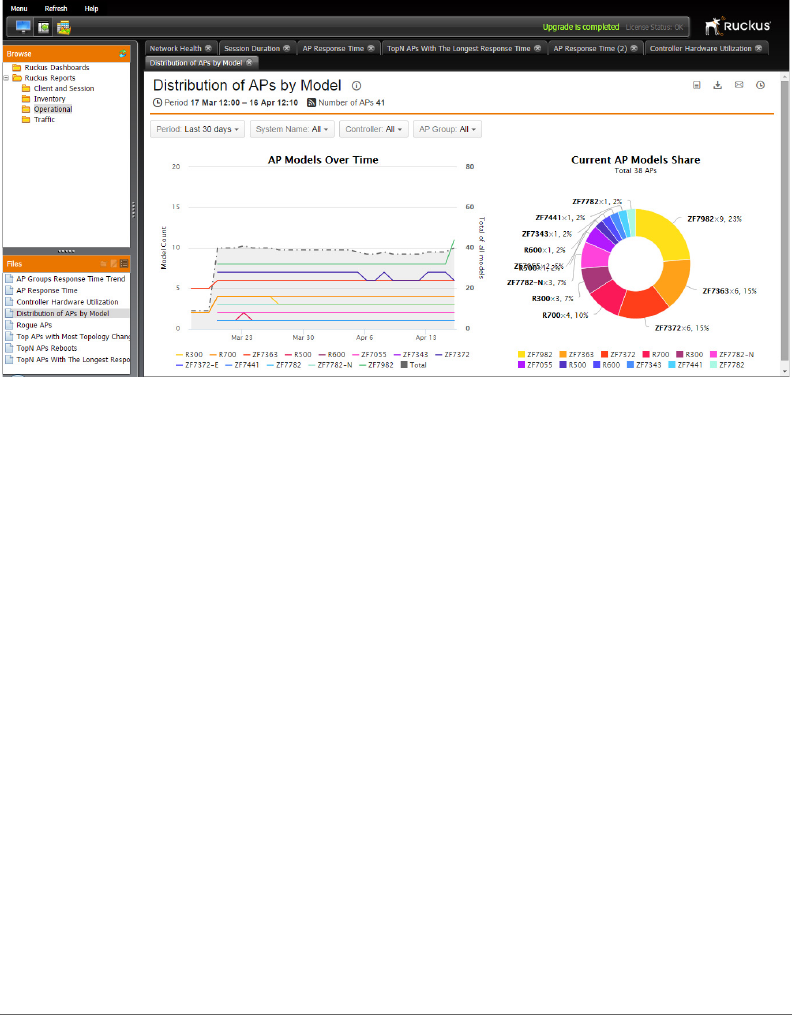
Task: Close the Network Health tab
Action: coord(208,48)
